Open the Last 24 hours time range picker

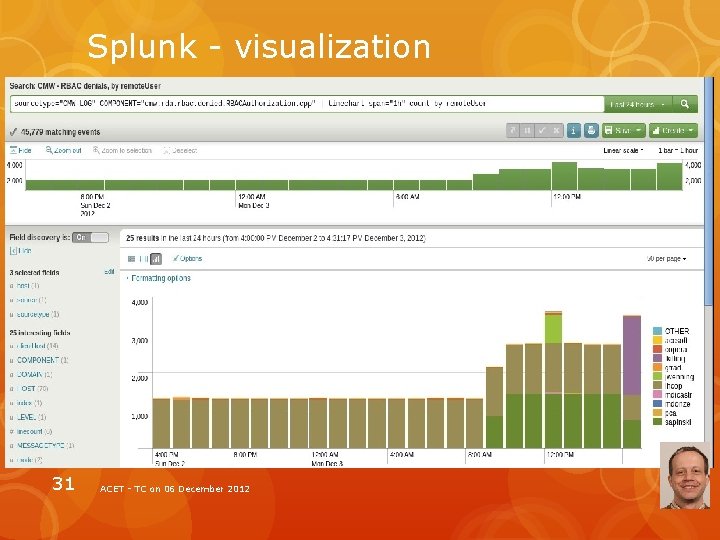click(638, 104)
